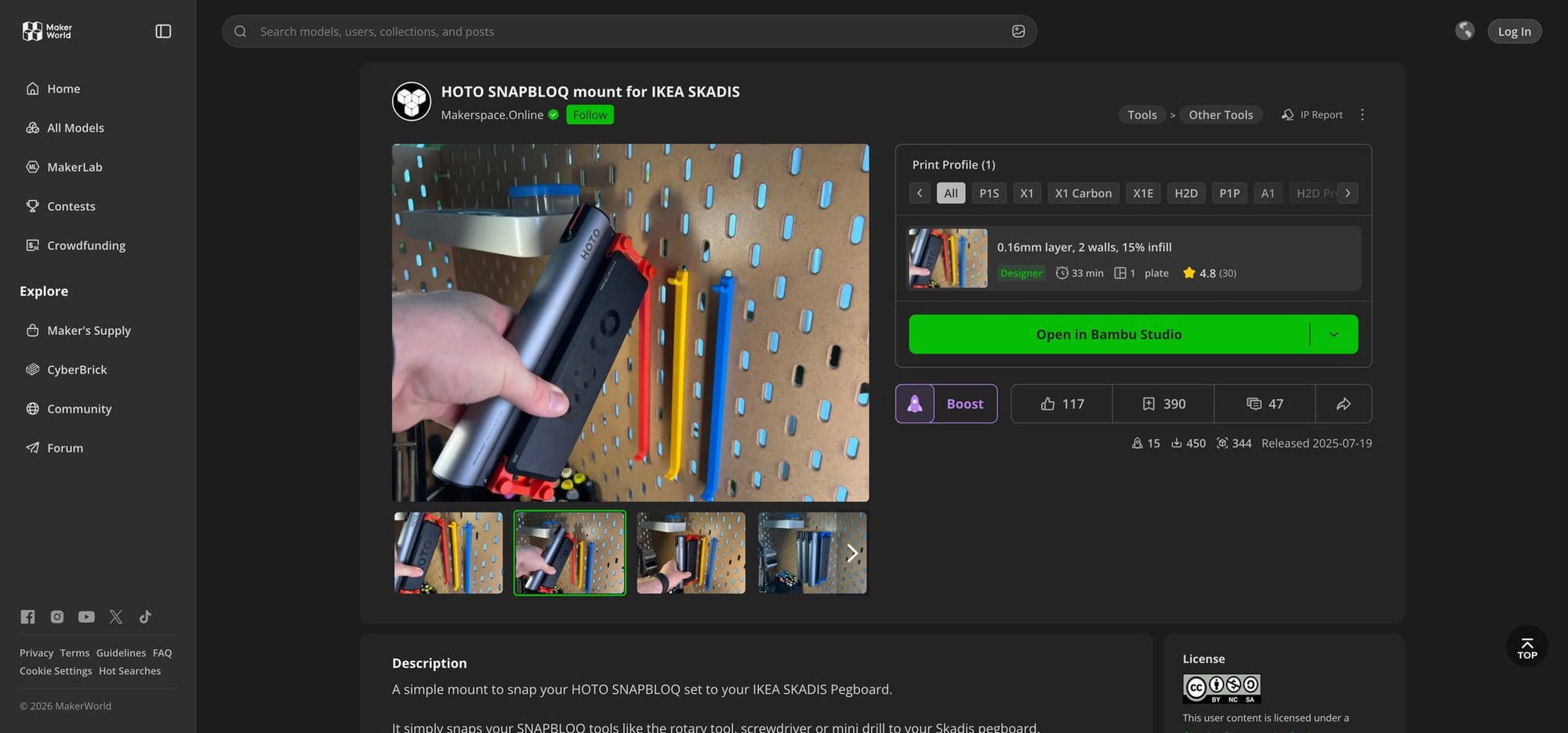Open image search via camera icon in search bar

click(1018, 31)
